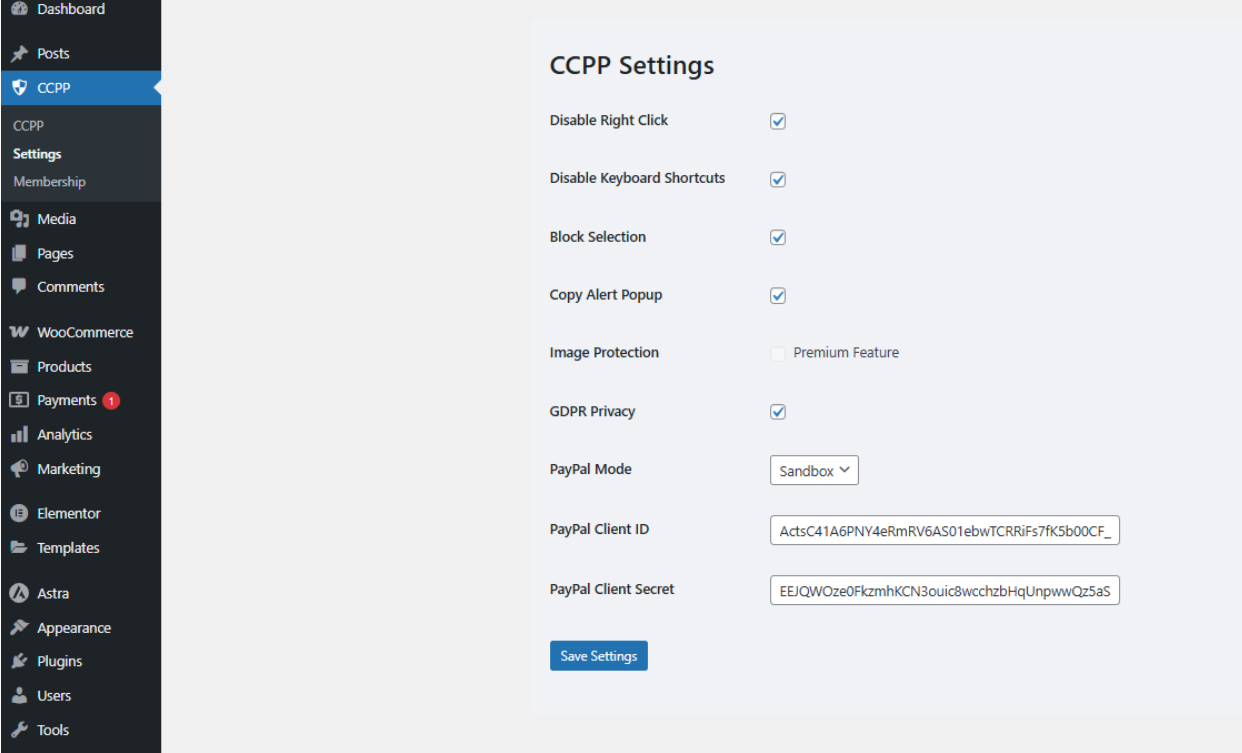Click the Marketing megaphone icon
This screenshot has width=1242, height=753.
[x=19, y=469]
